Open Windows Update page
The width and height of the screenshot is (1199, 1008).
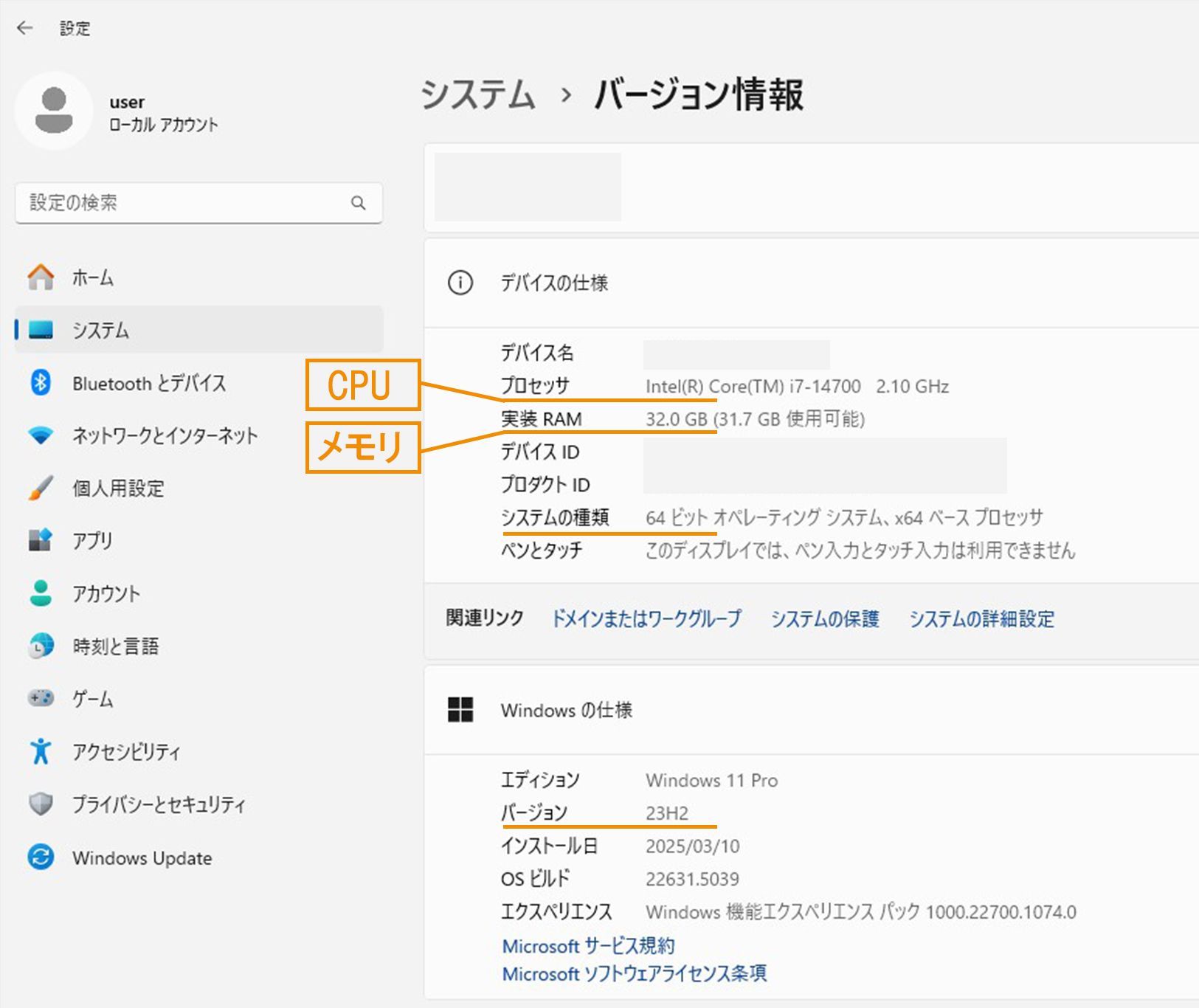(198, 857)
